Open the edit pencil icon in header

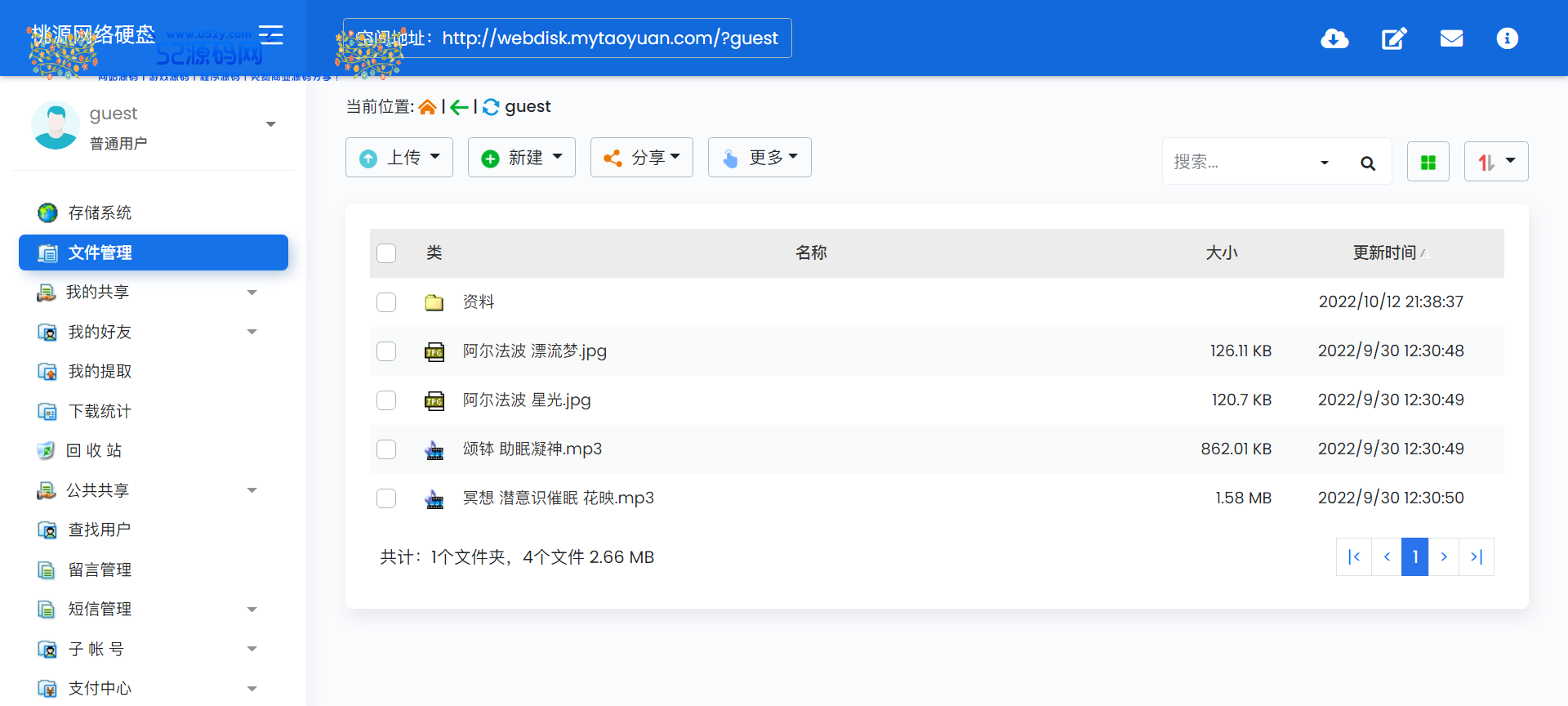1393,38
